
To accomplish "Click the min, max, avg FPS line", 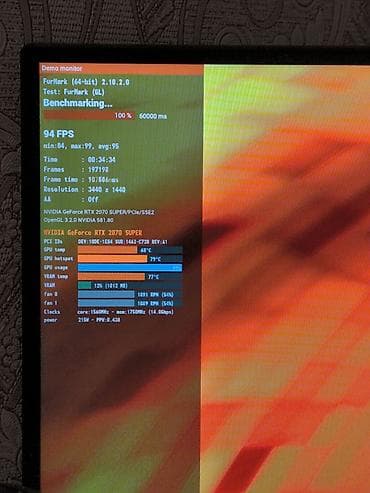I will tap(81, 146).
